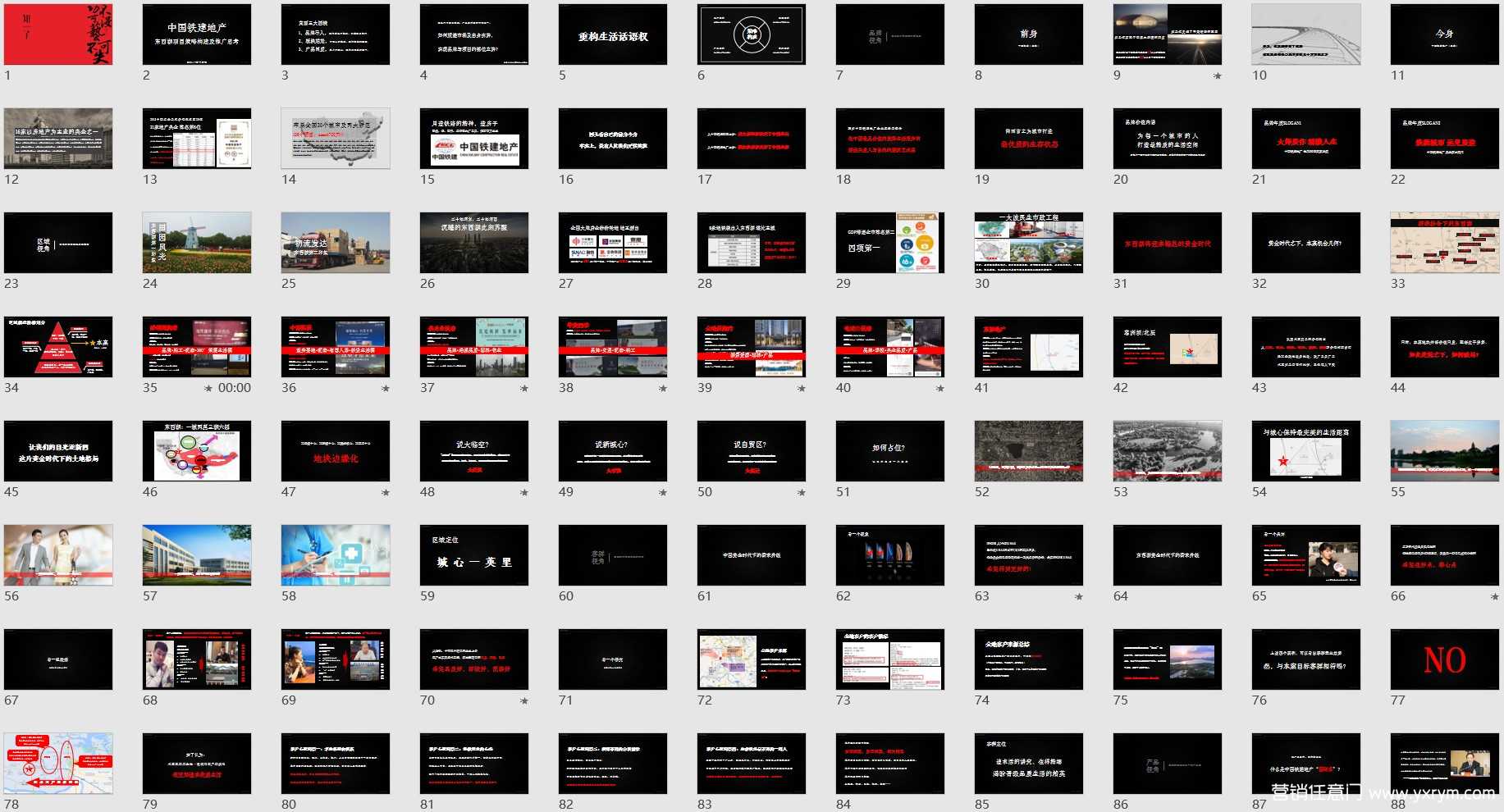Select slide 65 with the woman portrait
1504x812 pixels.
(1306, 555)
